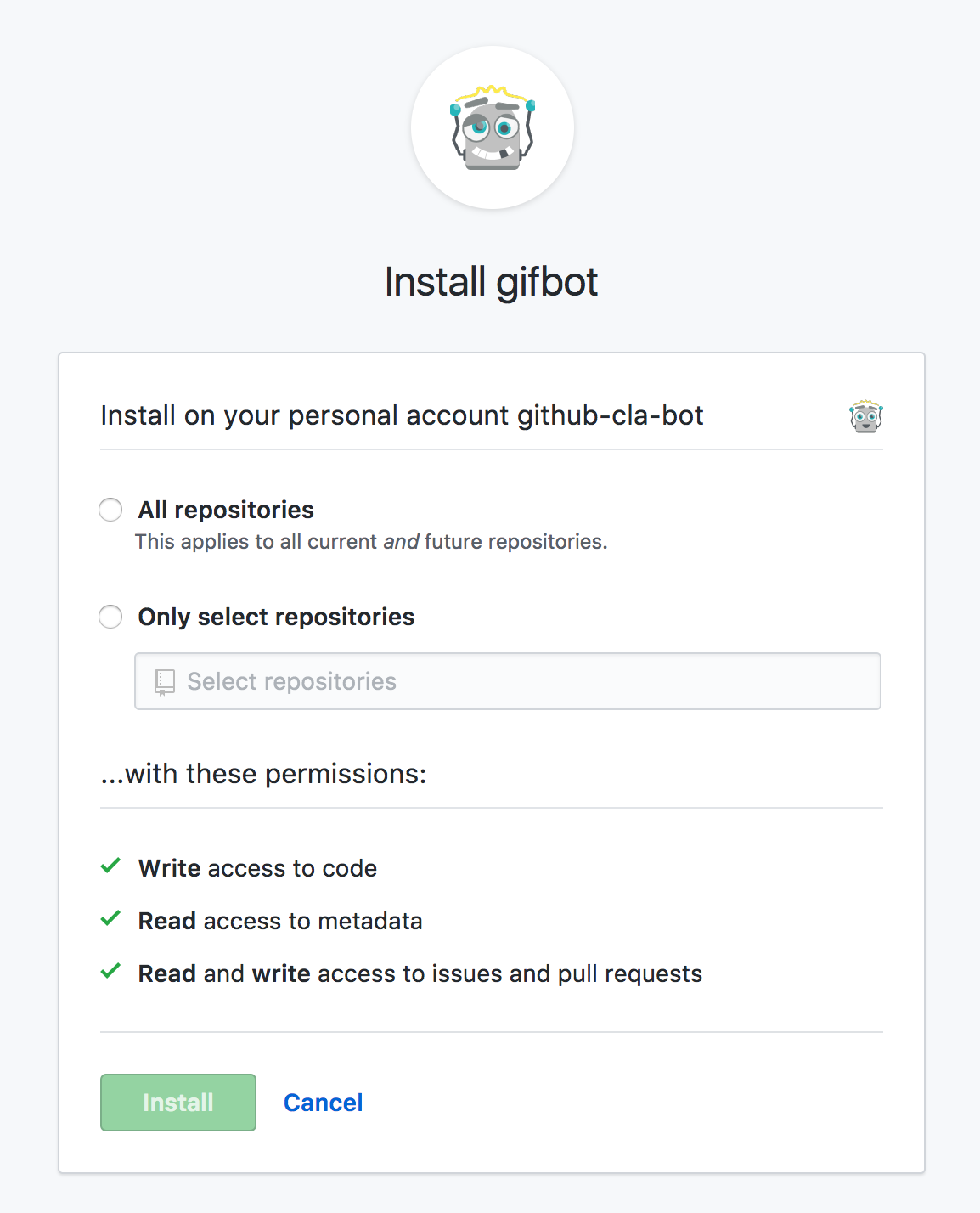
Task: Click the "Install gifbot" page heading
Action: tap(491, 282)
